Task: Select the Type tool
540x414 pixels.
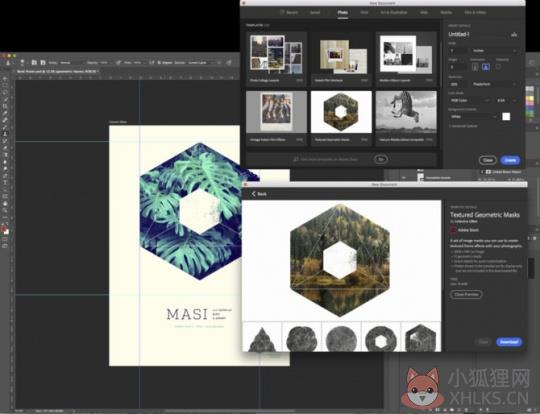Action: [5, 183]
